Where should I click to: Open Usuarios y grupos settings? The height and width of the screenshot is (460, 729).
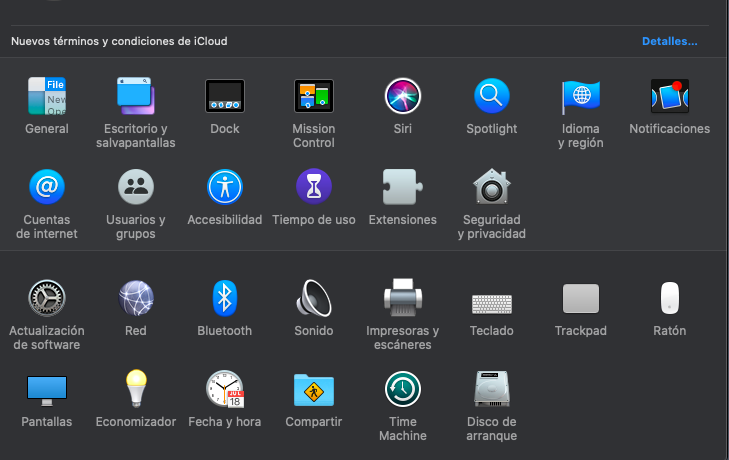click(x=136, y=187)
